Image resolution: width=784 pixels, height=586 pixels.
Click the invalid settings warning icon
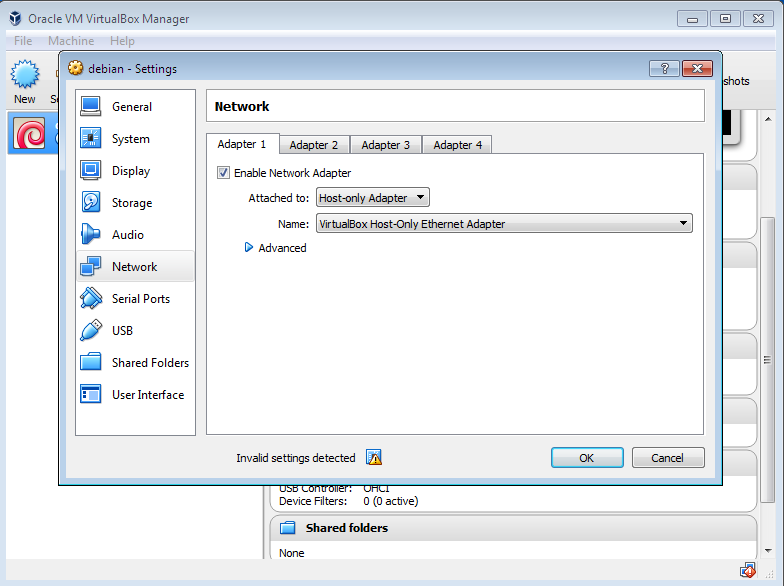coord(374,458)
